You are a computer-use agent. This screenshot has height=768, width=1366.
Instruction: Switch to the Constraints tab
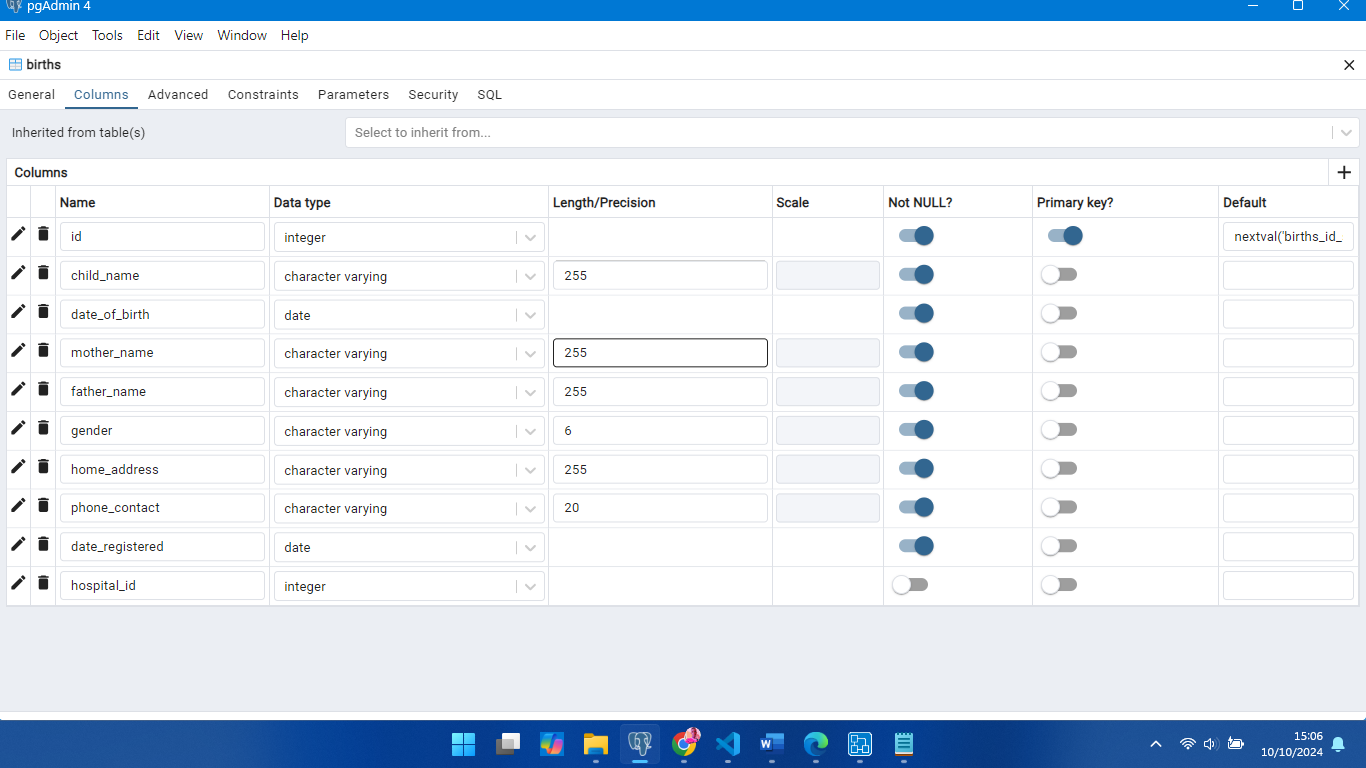pos(263,95)
